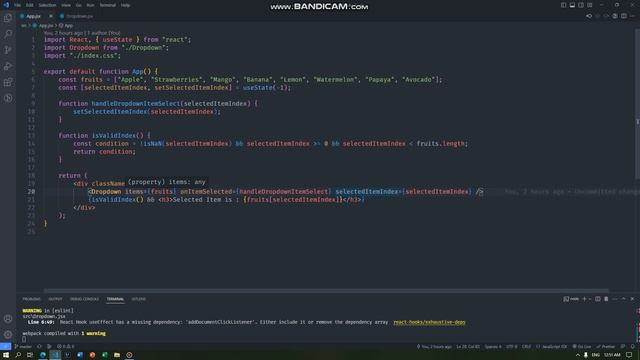Kill the terminal with trash icon
Viewport: 640px width, 360px height.
click(x=606, y=299)
